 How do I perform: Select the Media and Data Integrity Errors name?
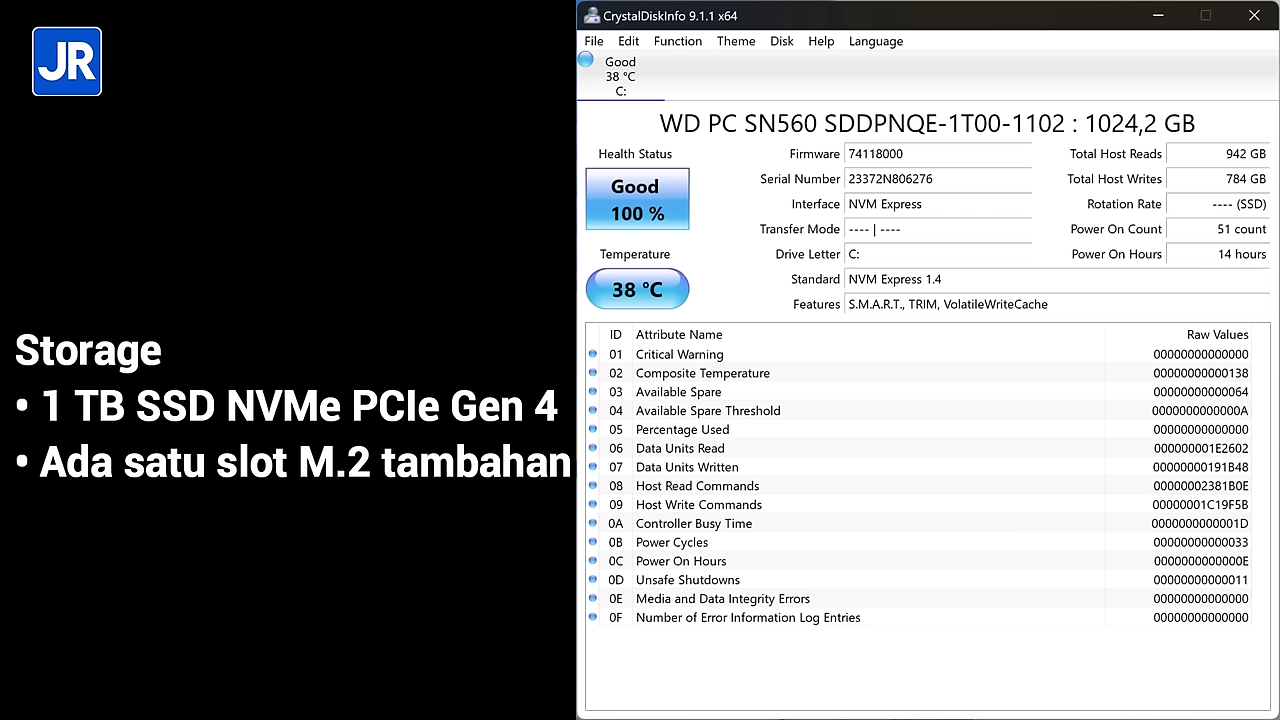coord(723,599)
